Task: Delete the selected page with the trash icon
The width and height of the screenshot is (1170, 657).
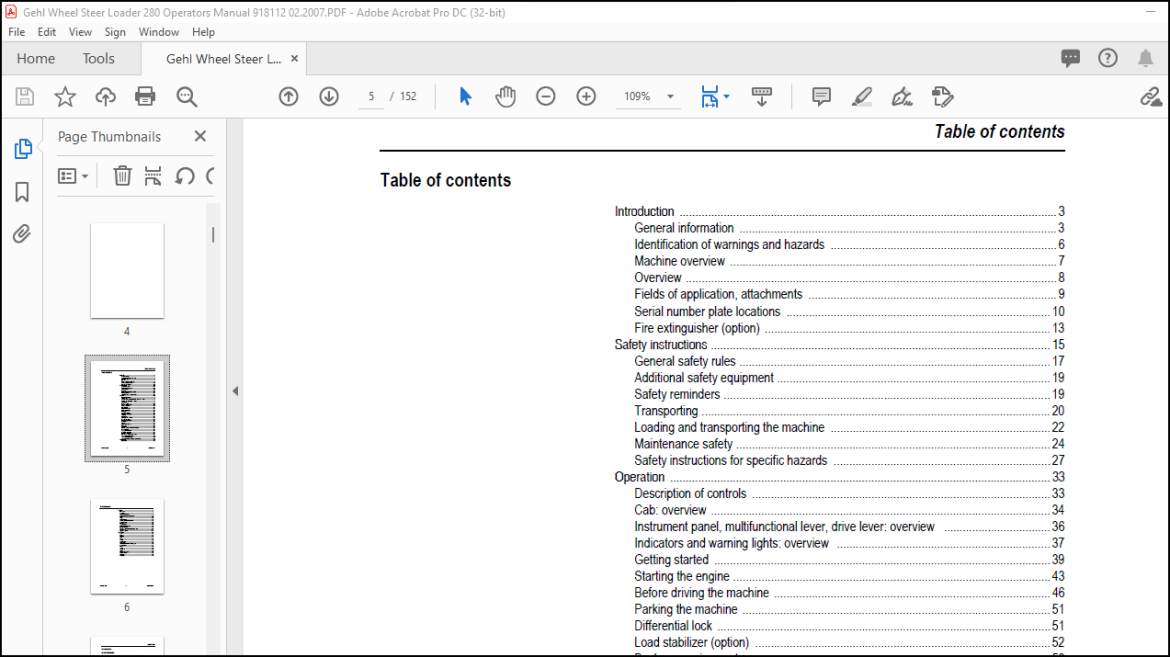Action: pos(122,176)
